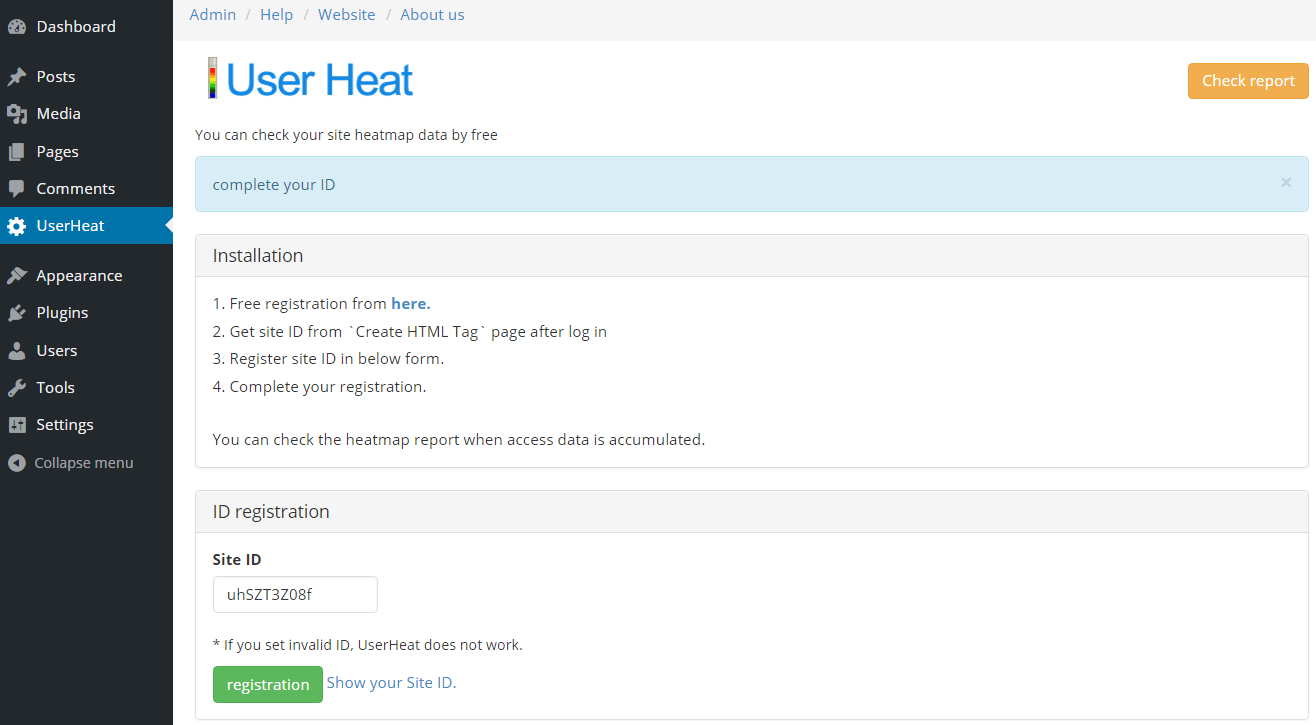Open the 'here.' registration link

point(411,304)
